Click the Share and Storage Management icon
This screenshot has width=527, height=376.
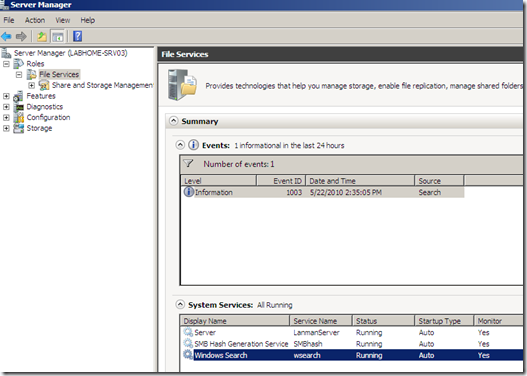(x=44, y=85)
